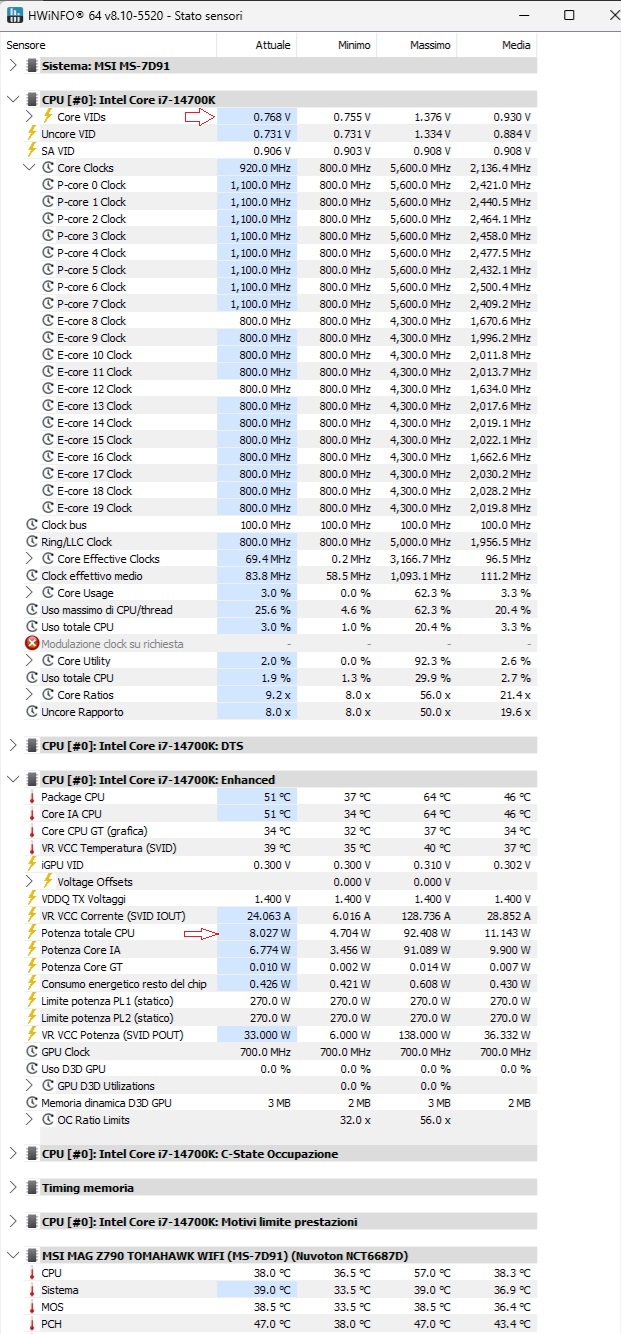Click the lightning icon beside Core VIDs

47,116
